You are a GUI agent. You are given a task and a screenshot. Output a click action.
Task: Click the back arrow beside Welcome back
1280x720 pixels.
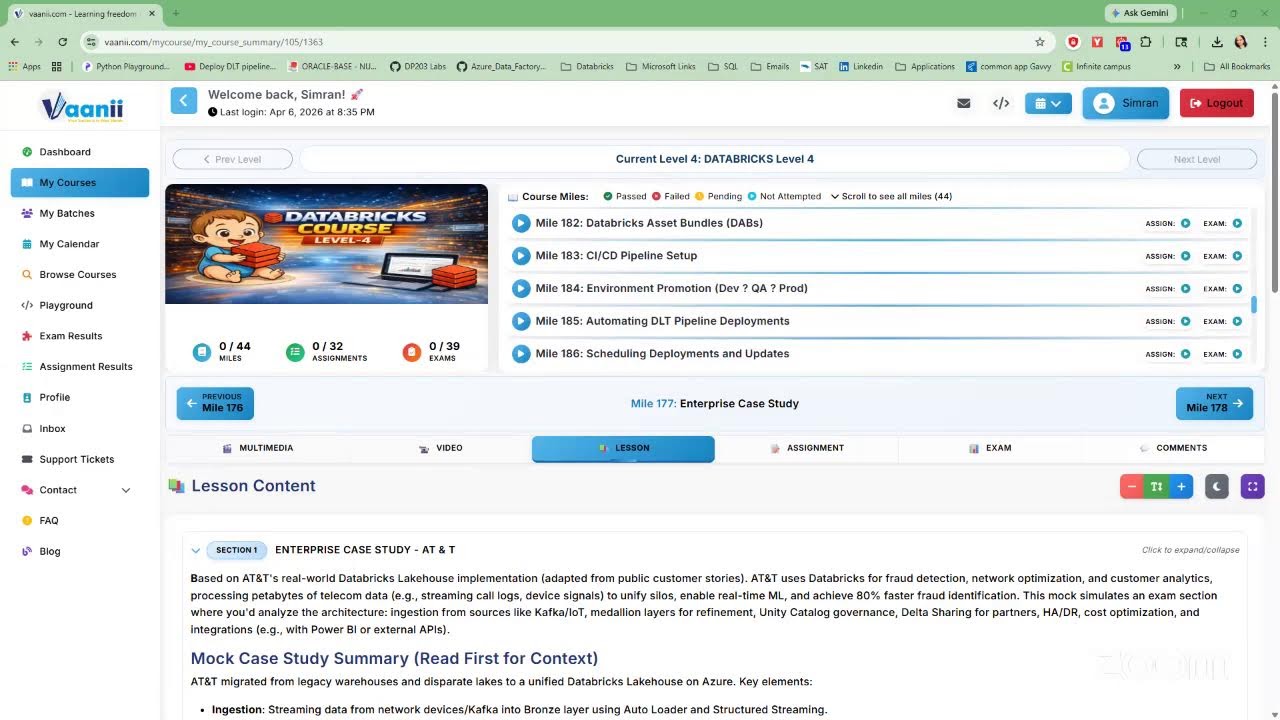click(x=184, y=101)
